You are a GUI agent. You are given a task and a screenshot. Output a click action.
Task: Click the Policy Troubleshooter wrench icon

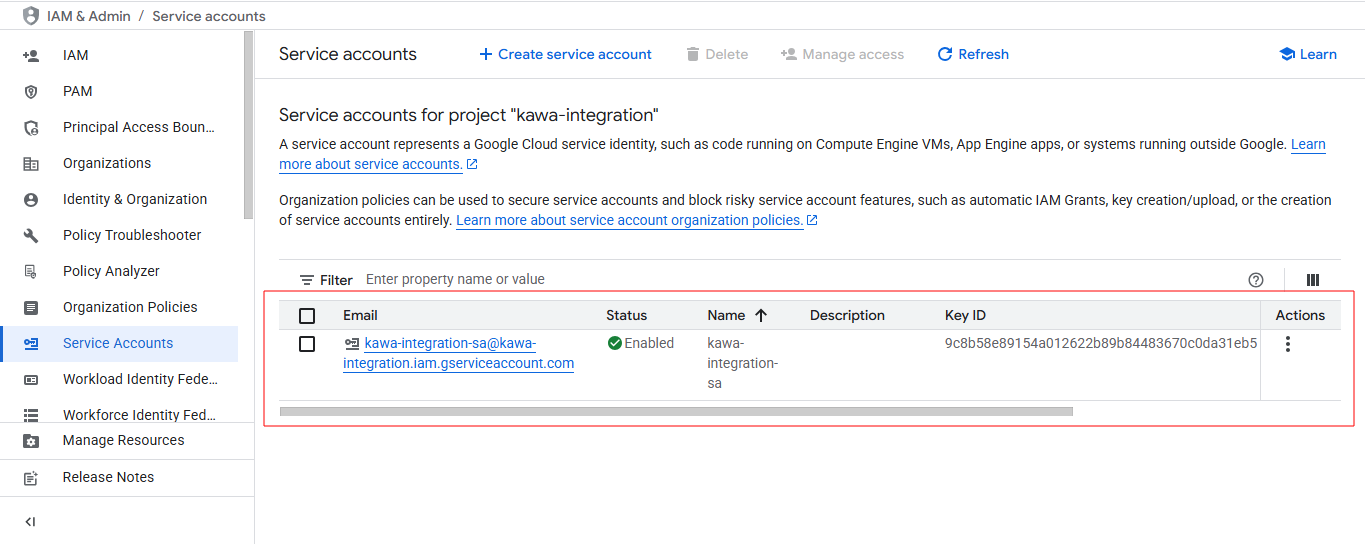(x=31, y=235)
